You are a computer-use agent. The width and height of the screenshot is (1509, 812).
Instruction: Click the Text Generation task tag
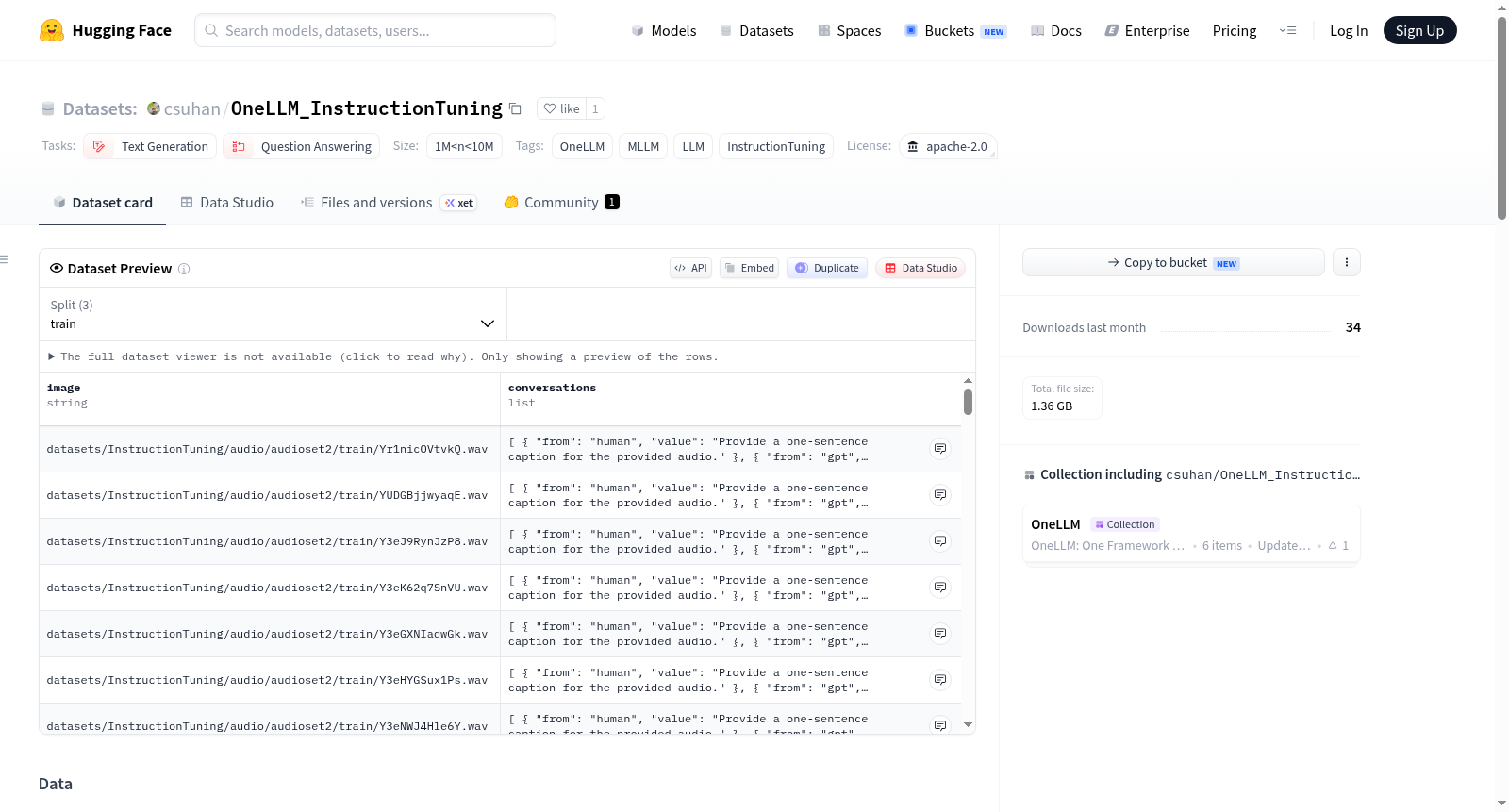(151, 146)
